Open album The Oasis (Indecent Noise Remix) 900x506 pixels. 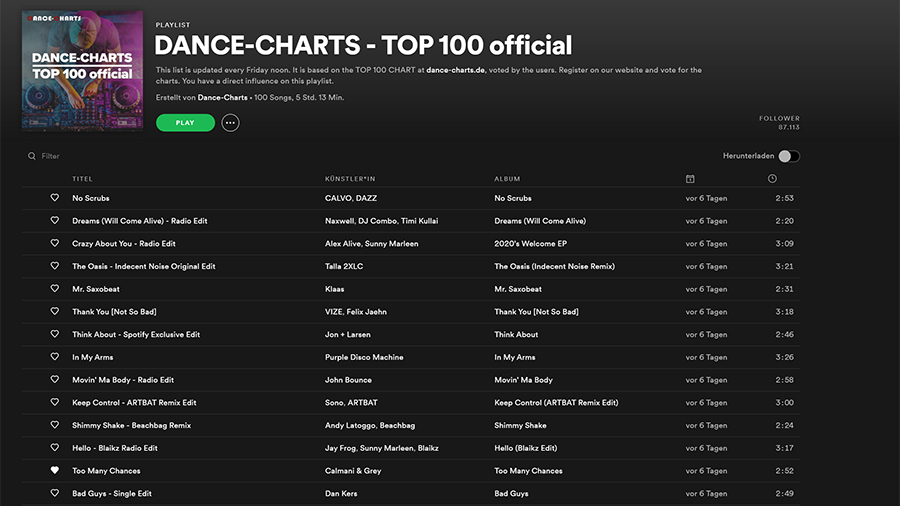pyautogui.click(x=554, y=266)
